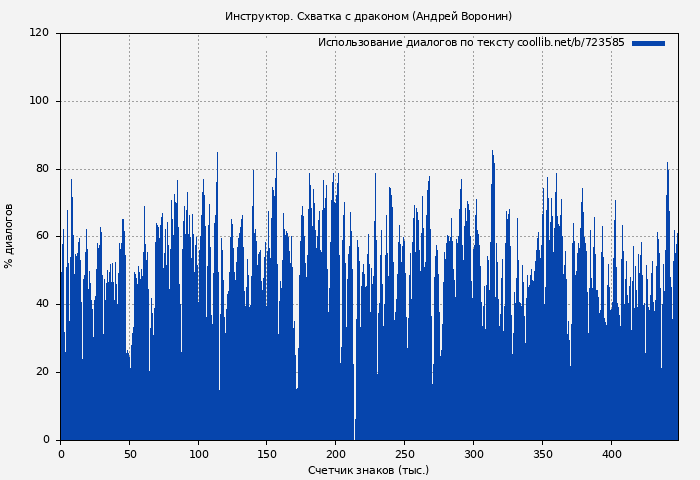Select the '% диалогов' vertical axis label
The width and height of the screenshot is (700, 480).
(x=9, y=236)
